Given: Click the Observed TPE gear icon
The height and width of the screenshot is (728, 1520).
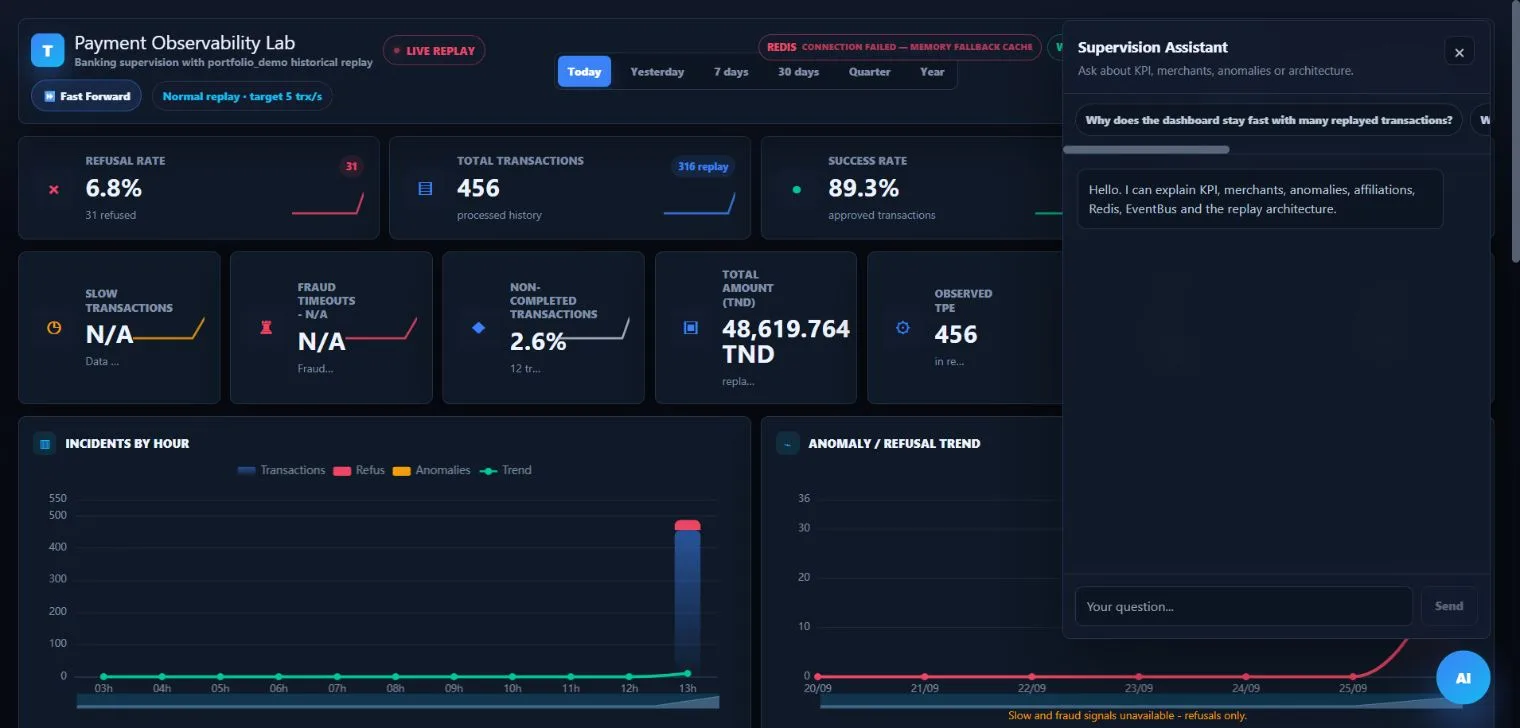Looking at the screenshot, I should (903, 327).
